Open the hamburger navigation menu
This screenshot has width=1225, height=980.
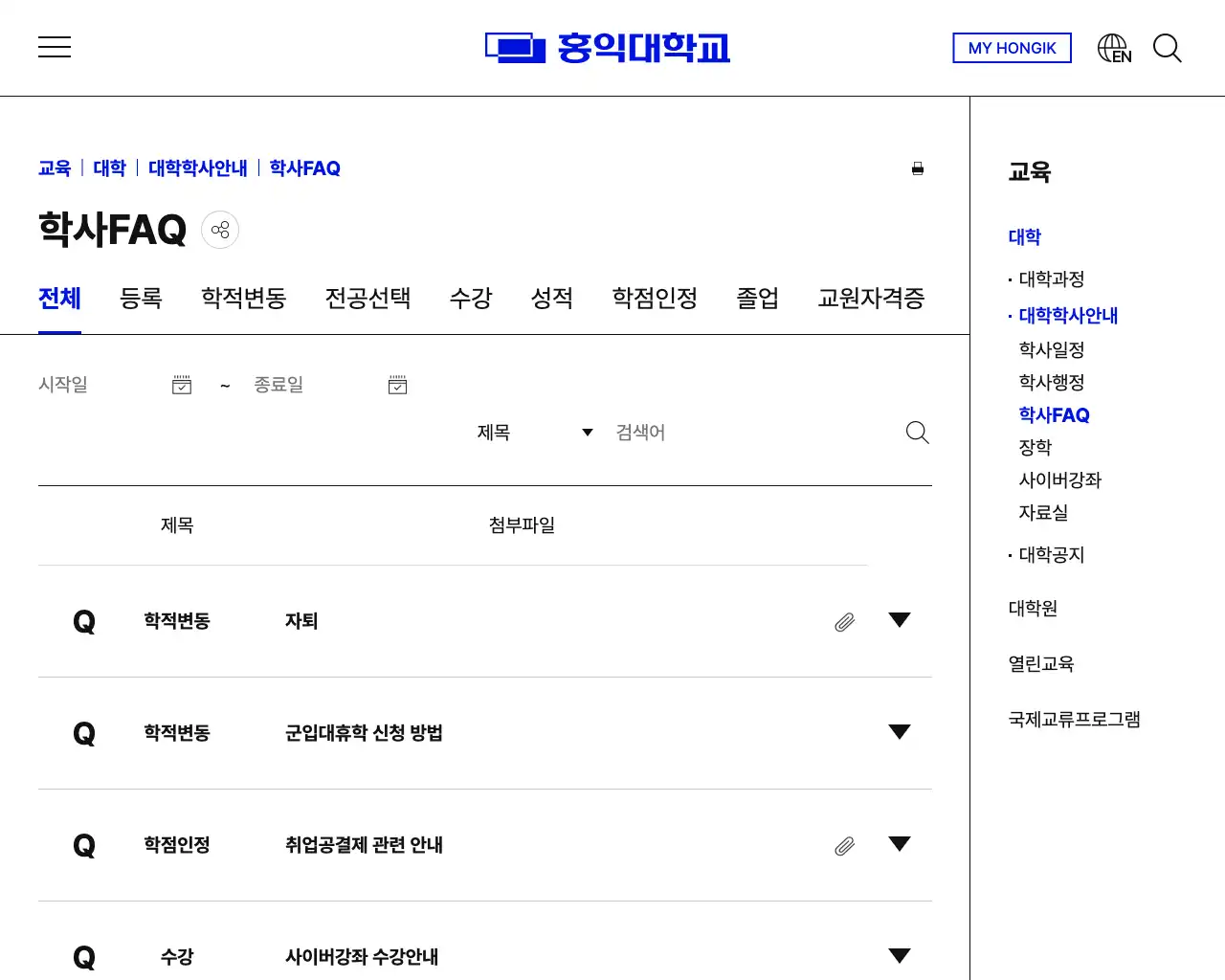[55, 47]
